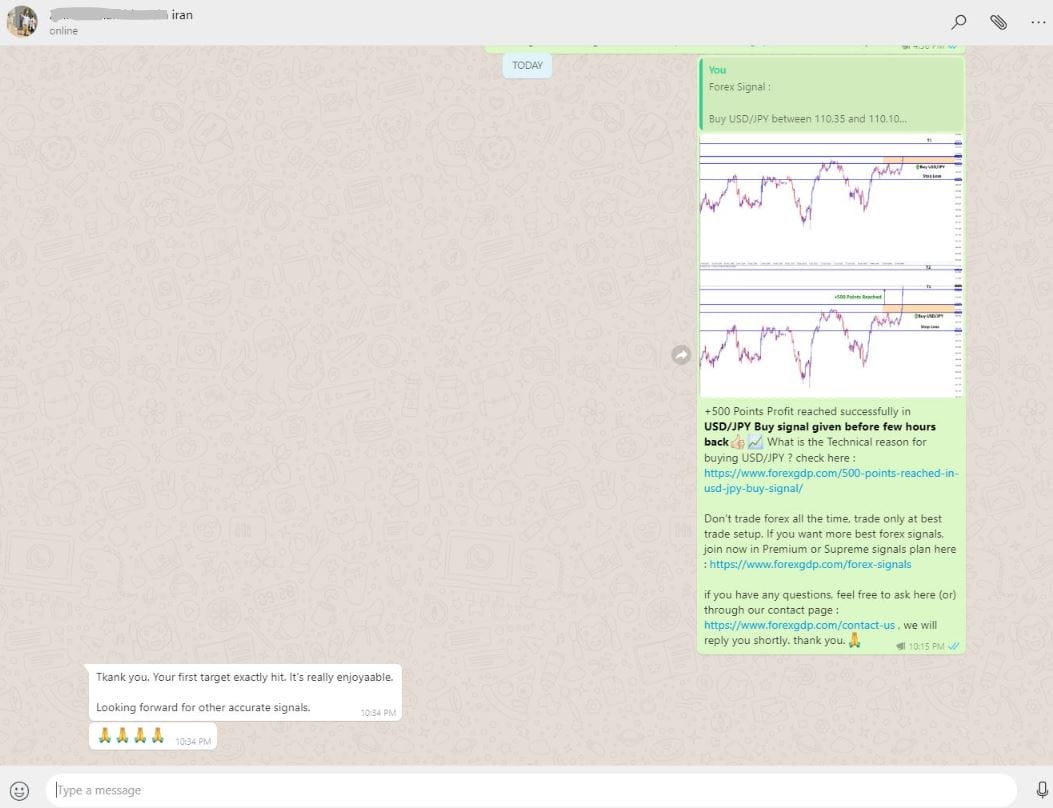Click the double-check read receipt icon
This screenshot has height=808, width=1053.
point(953,646)
